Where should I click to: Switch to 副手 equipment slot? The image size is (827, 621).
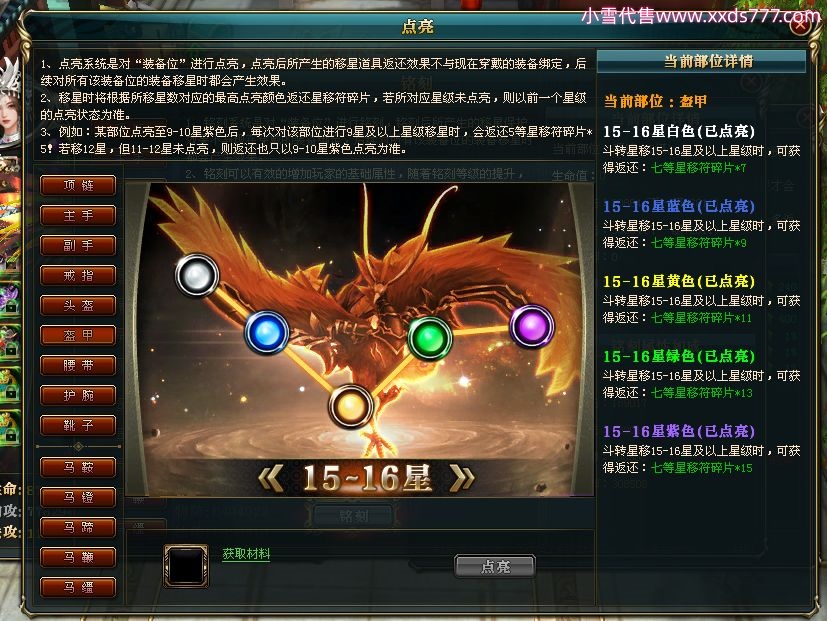coord(78,245)
